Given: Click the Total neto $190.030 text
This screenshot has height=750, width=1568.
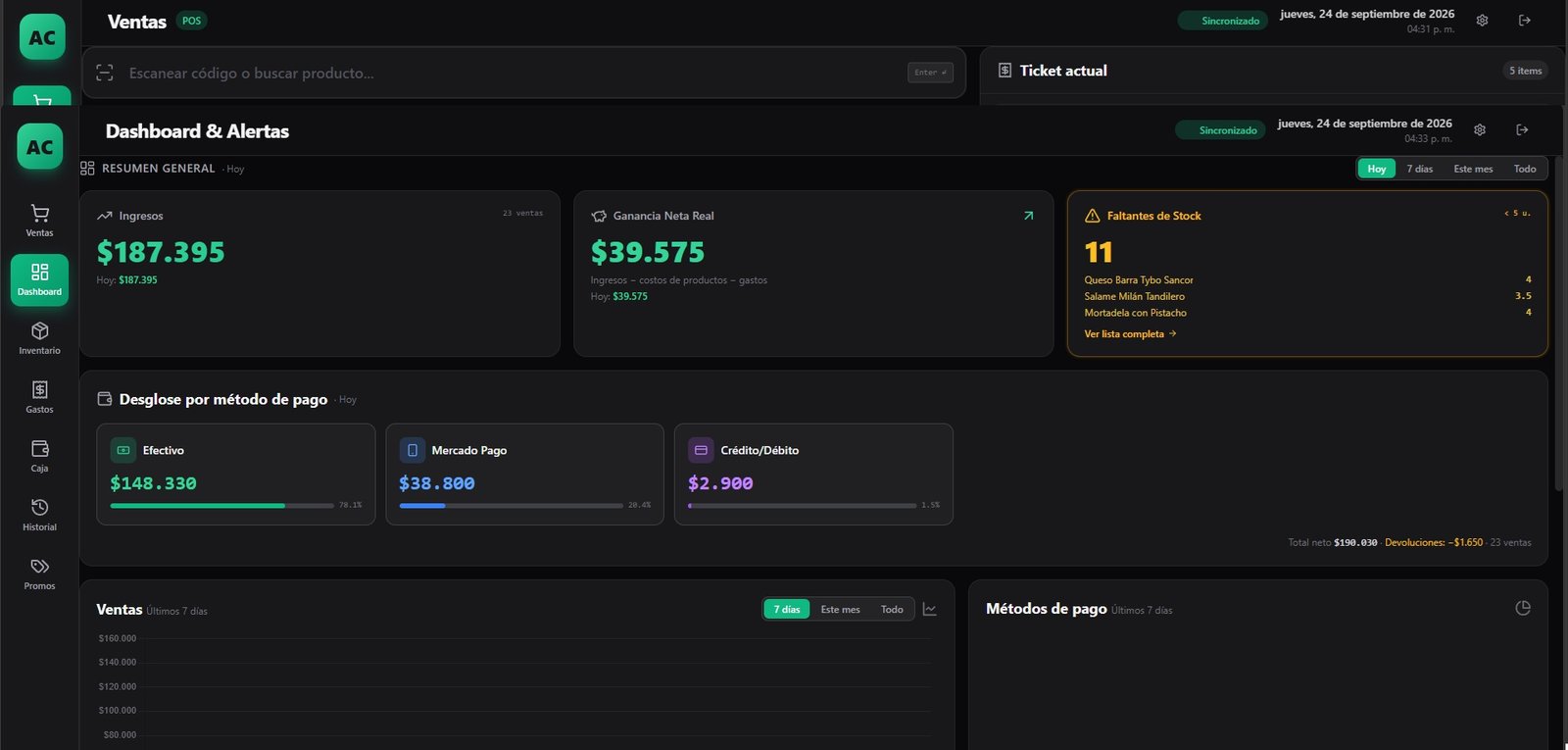Looking at the screenshot, I should (x=1333, y=542).
